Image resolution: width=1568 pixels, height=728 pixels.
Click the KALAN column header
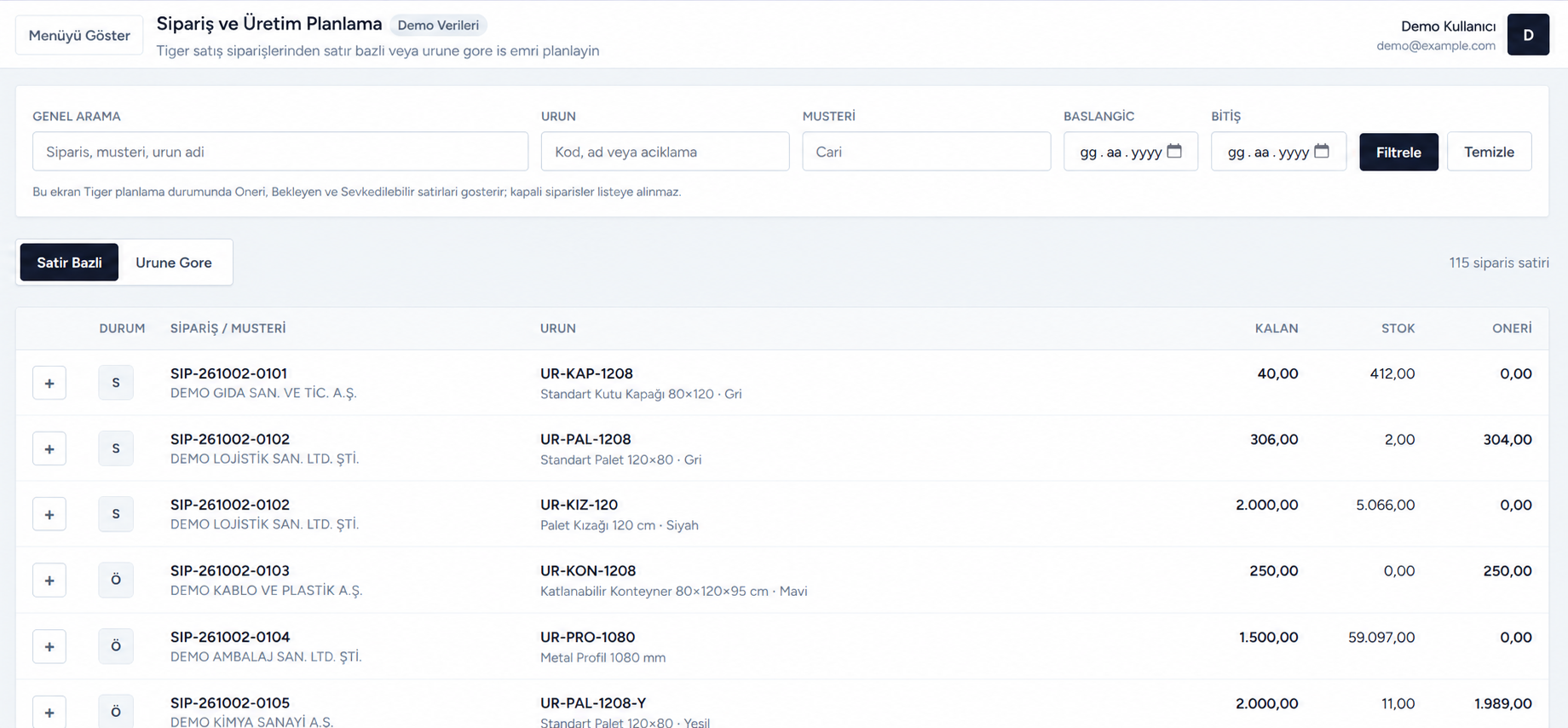point(1277,328)
